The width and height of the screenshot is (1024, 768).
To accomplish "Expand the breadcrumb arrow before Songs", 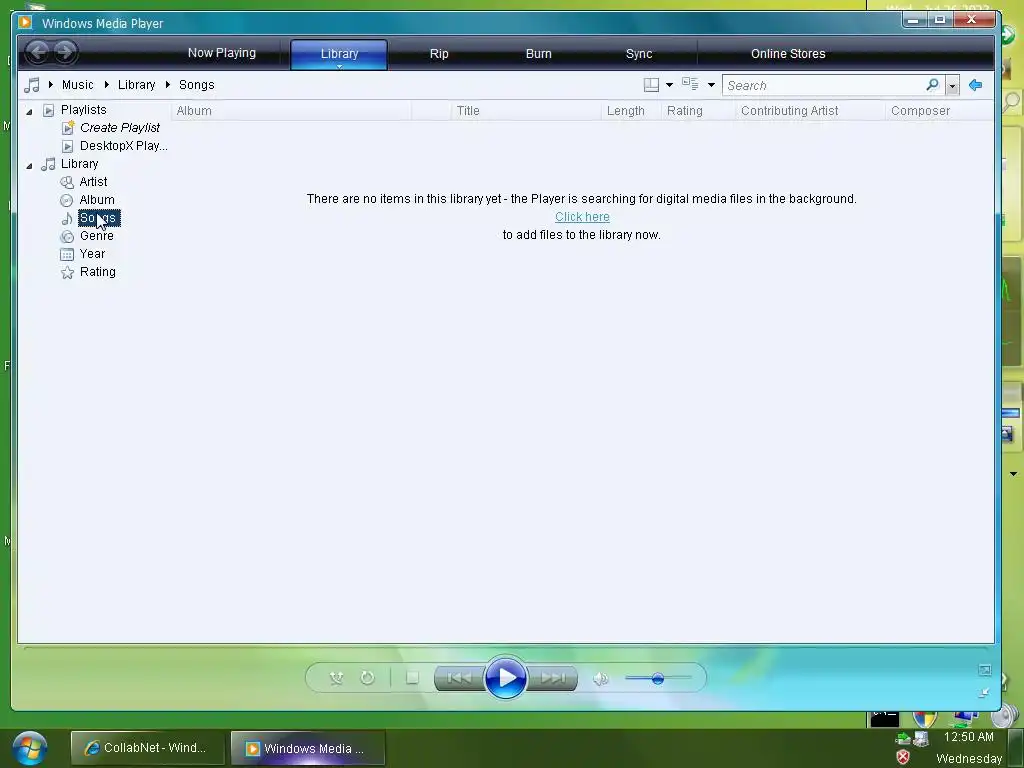I will pyautogui.click(x=168, y=84).
